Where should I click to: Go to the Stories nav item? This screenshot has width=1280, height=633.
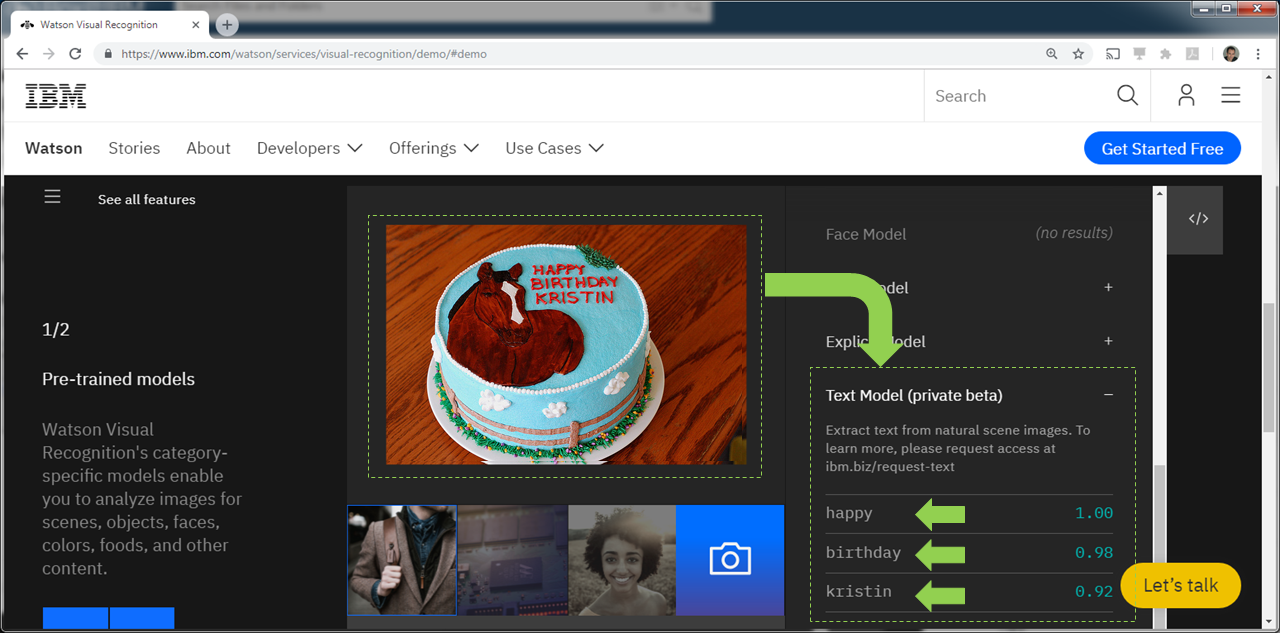coord(134,148)
